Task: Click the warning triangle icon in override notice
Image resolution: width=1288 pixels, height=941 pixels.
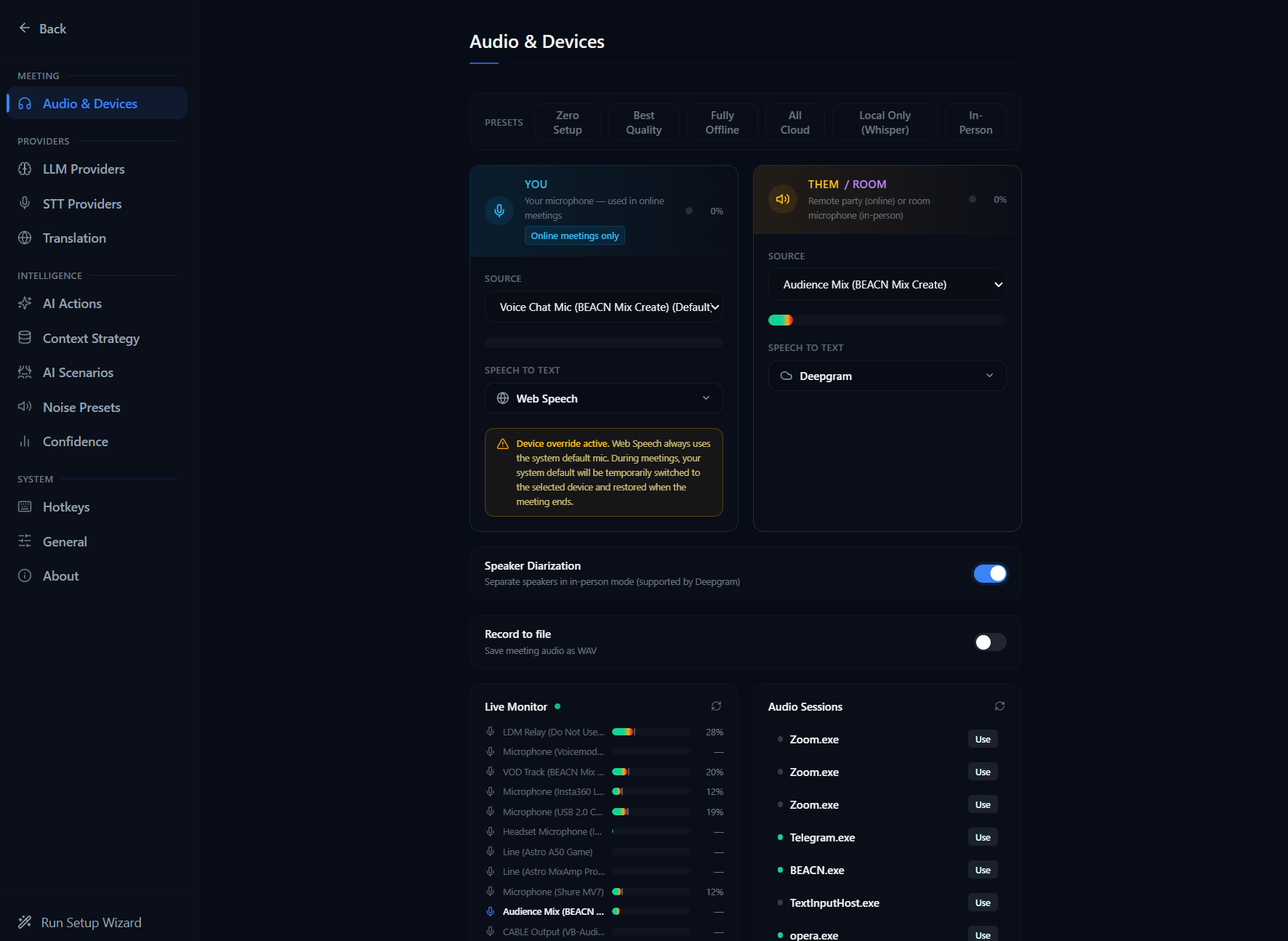Action: click(x=502, y=444)
